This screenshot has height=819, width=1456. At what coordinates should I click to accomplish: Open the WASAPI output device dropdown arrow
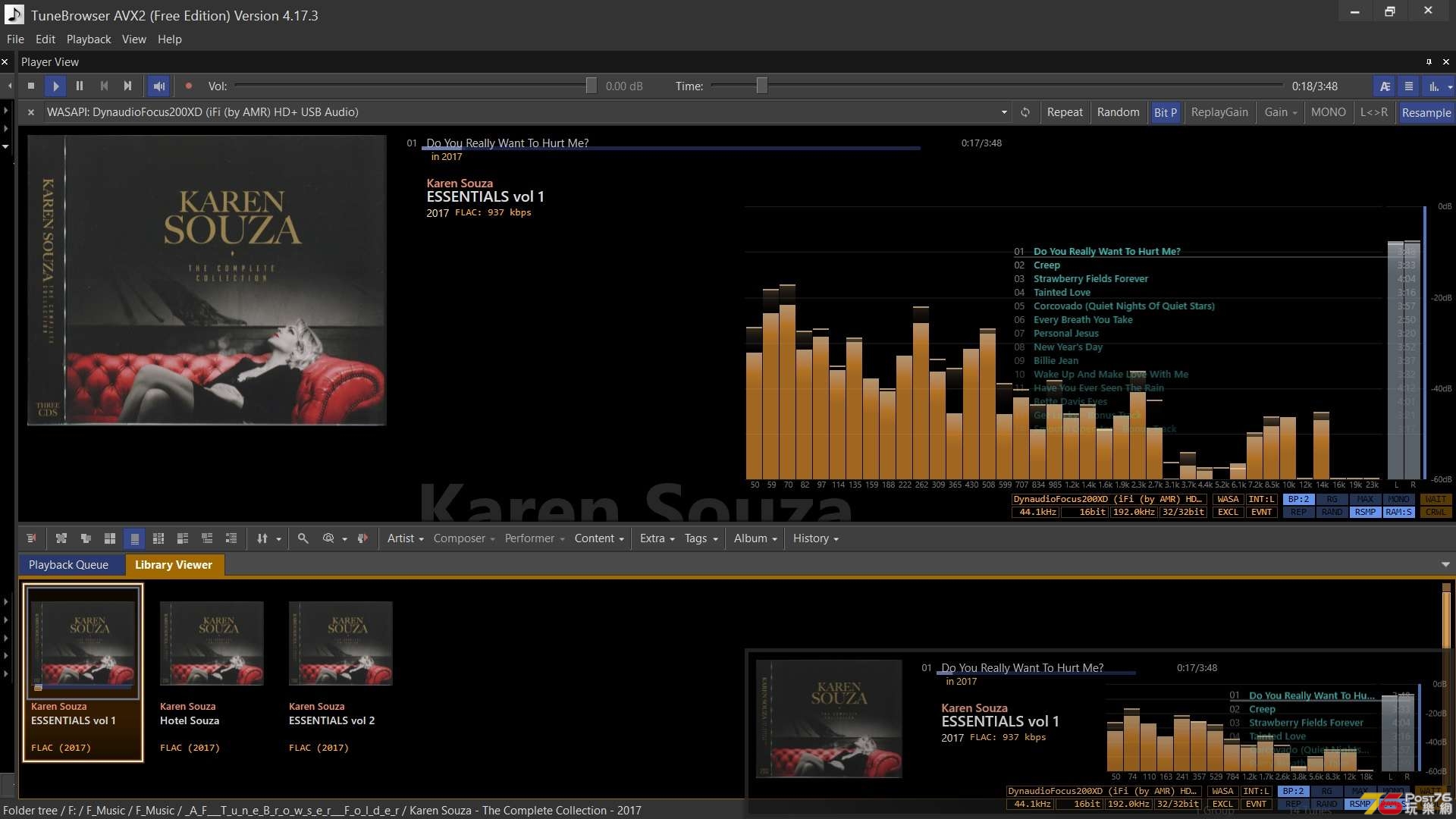1004,112
